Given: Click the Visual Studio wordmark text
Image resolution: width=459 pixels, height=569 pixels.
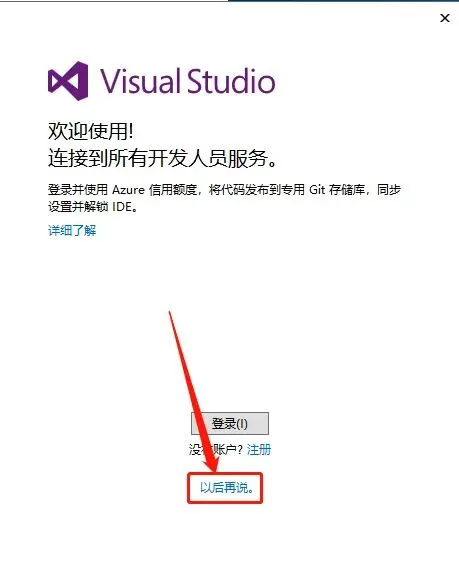Looking at the screenshot, I should coord(188,81).
